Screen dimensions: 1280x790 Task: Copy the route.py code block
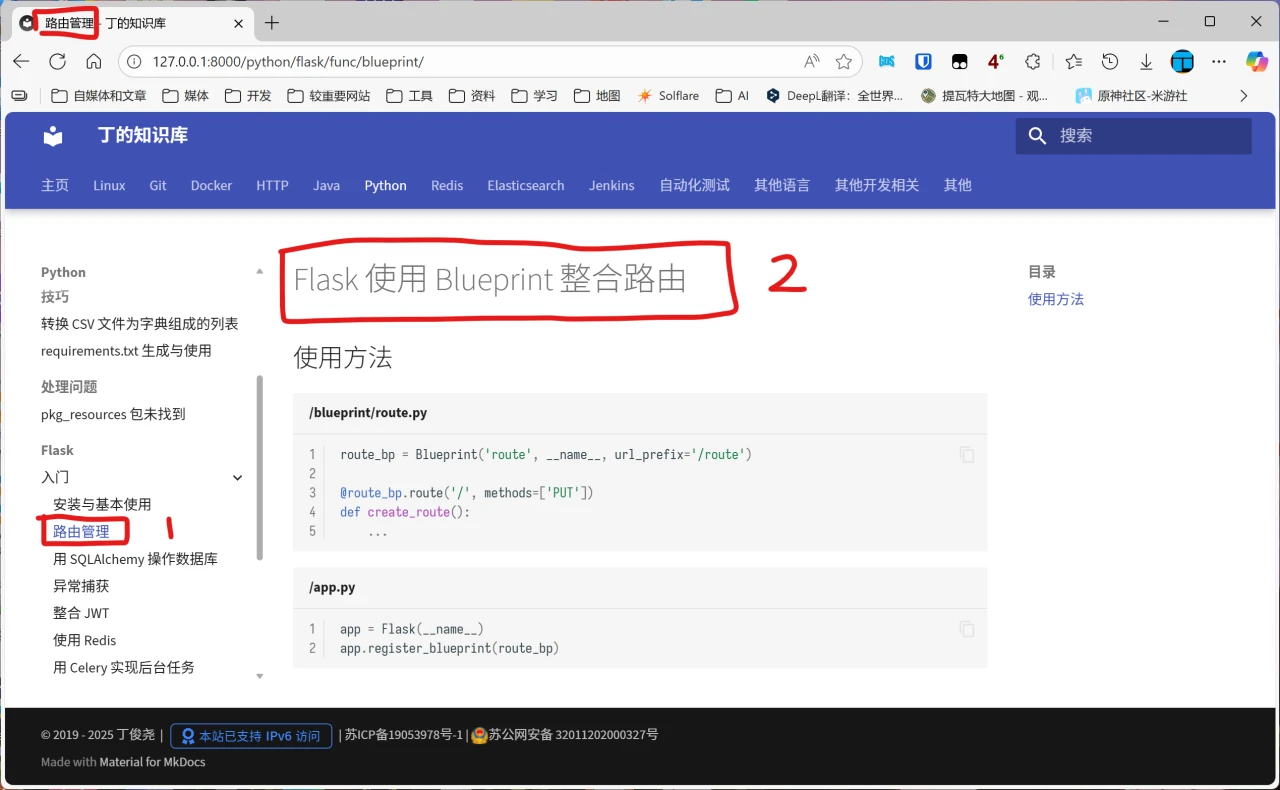pos(966,455)
